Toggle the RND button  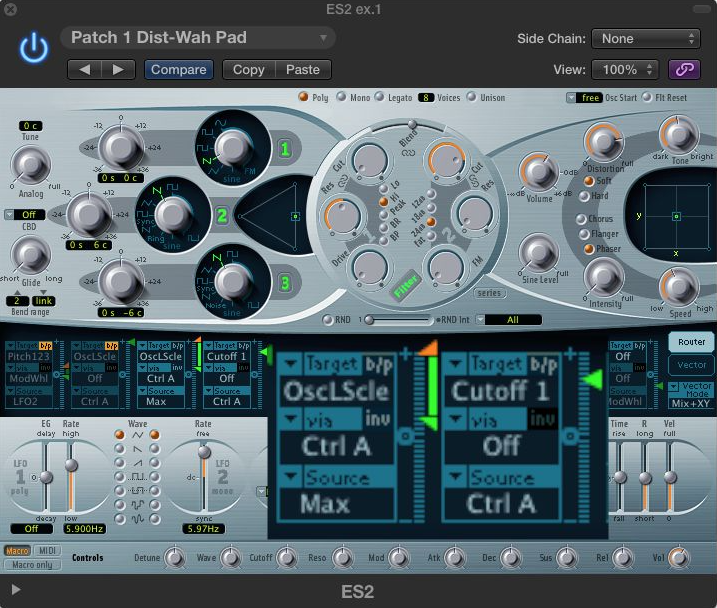click(x=327, y=320)
